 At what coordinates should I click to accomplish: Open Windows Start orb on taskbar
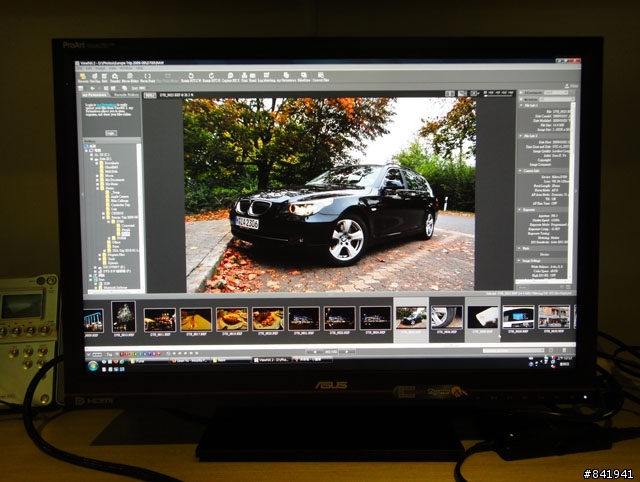[x=93, y=365]
